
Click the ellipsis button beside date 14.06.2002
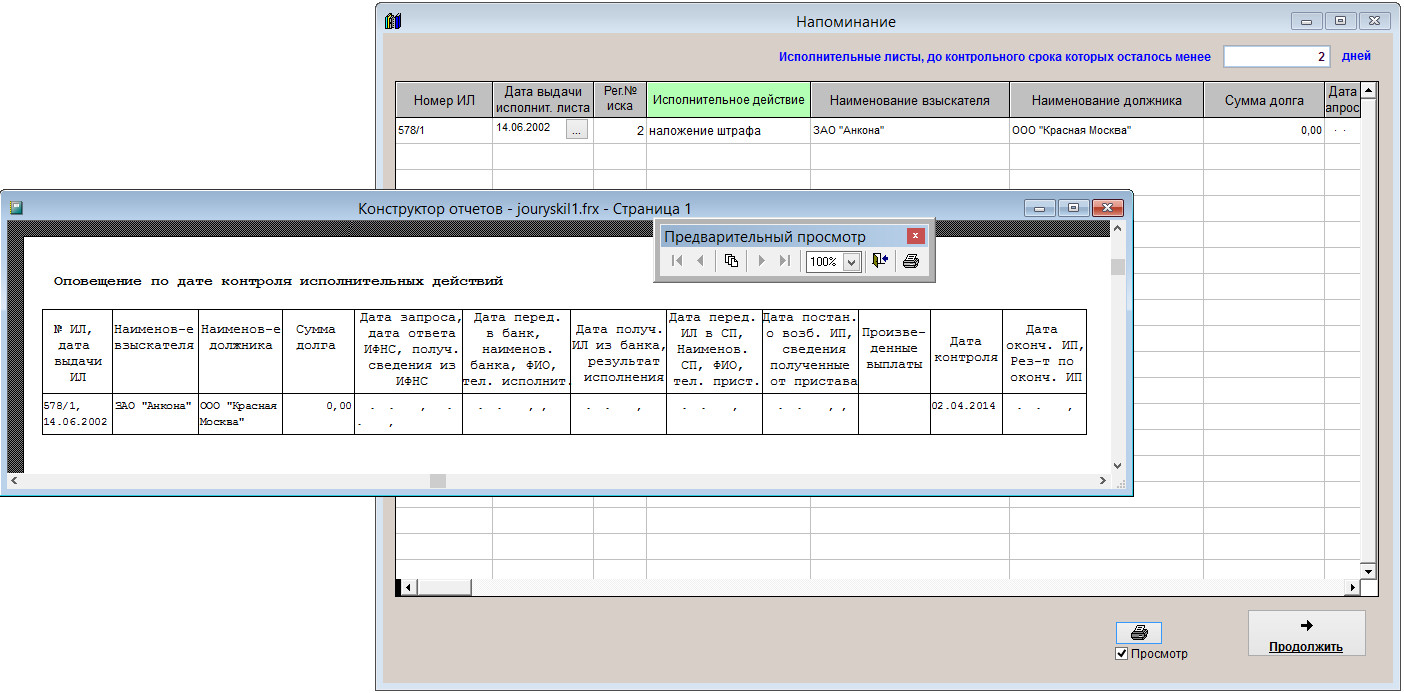click(577, 130)
